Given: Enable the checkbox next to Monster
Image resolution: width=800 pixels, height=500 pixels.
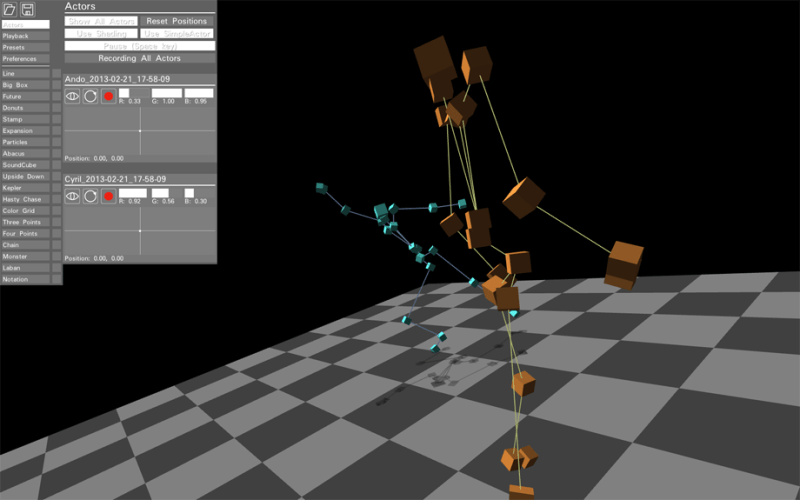Looking at the screenshot, I should coord(56,256).
